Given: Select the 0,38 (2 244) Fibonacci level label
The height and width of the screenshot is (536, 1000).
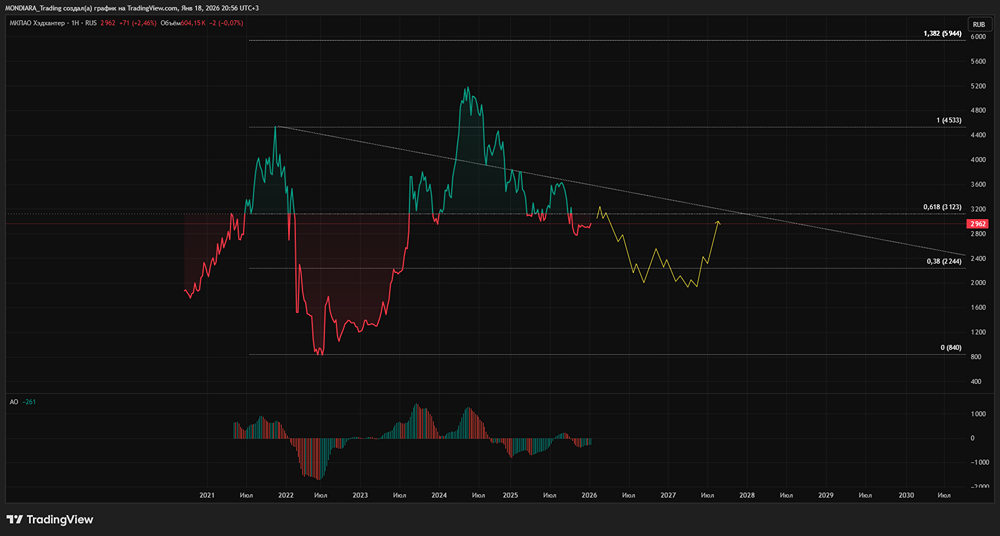Looking at the screenshot, I should point(944,261).
